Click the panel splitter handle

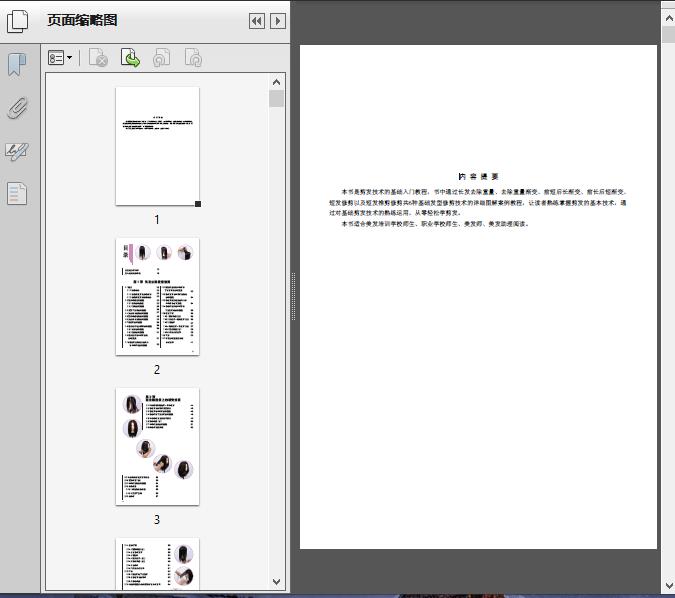coord(293,297)
